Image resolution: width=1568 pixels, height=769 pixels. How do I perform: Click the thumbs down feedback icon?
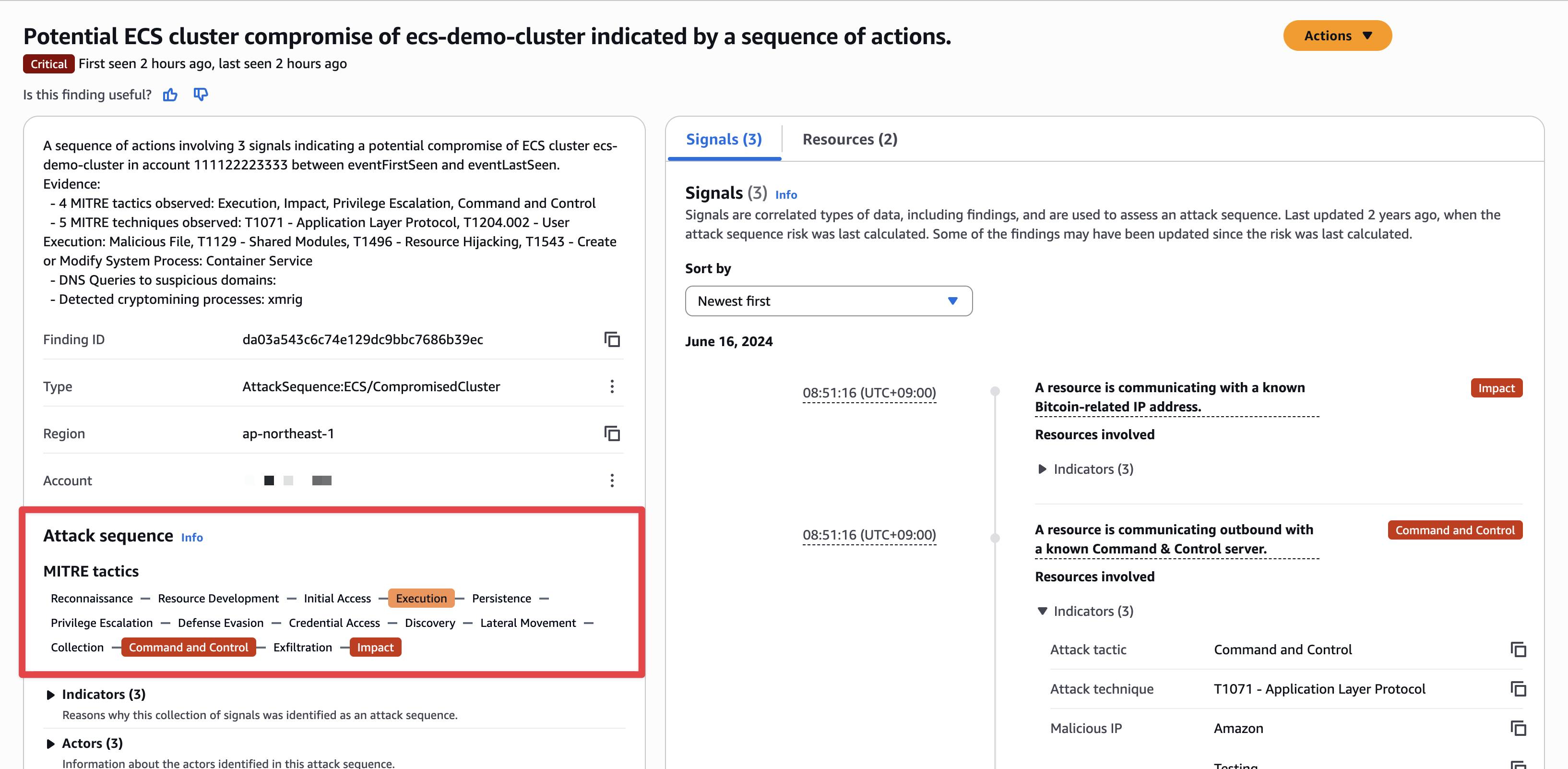200,95
